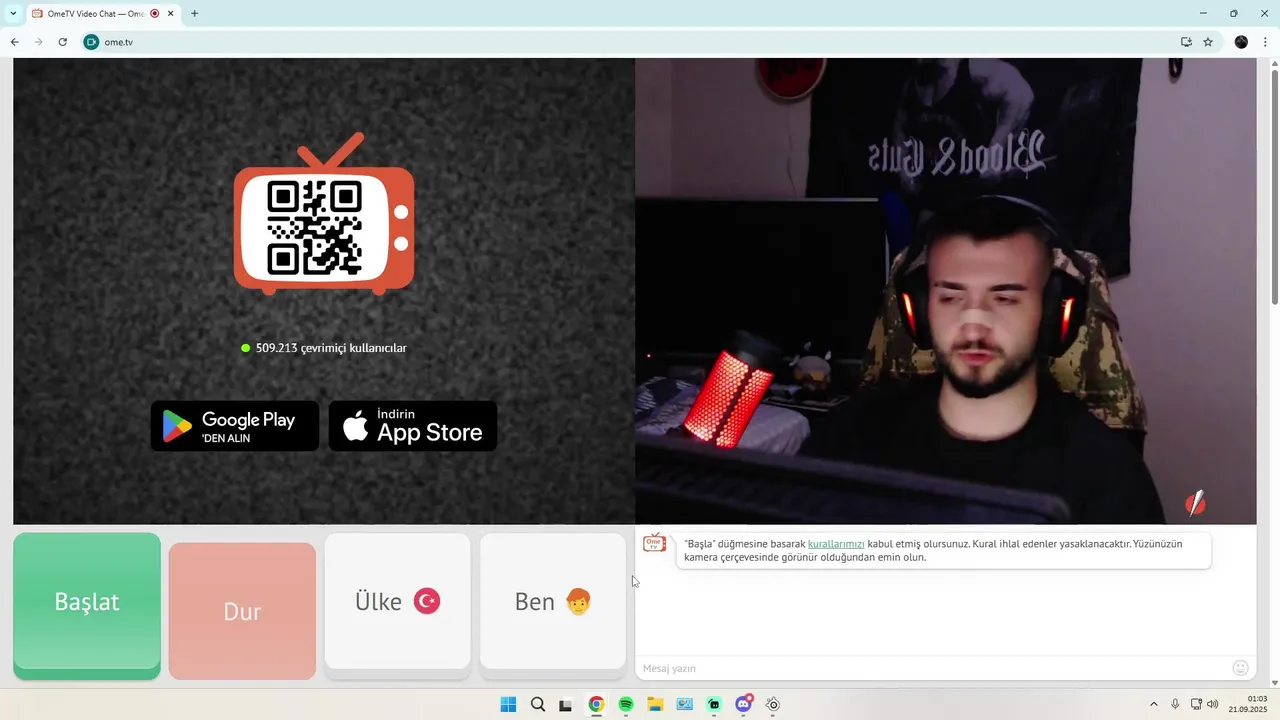1280x720 pixels.
Task: Close the OmeTV Video Chat tab
Action: click(x=171, y=14)
